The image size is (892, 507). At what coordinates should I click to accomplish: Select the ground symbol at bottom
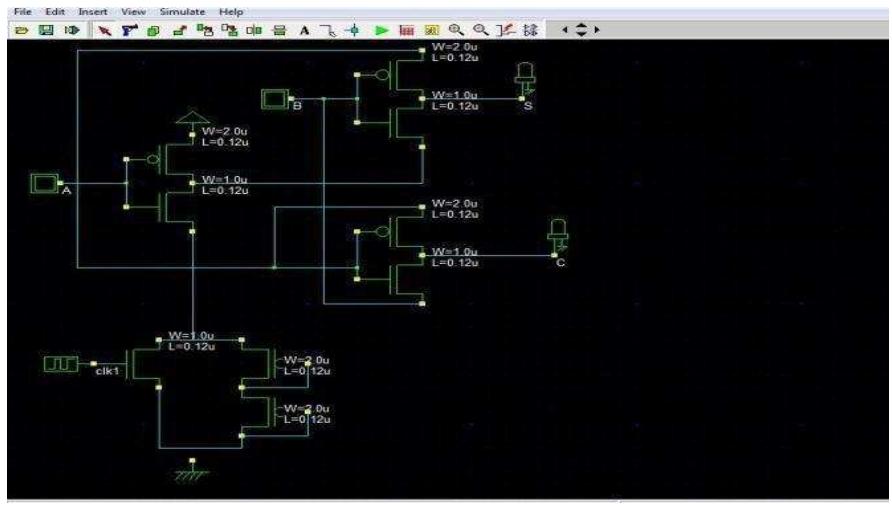pos(192,471)
